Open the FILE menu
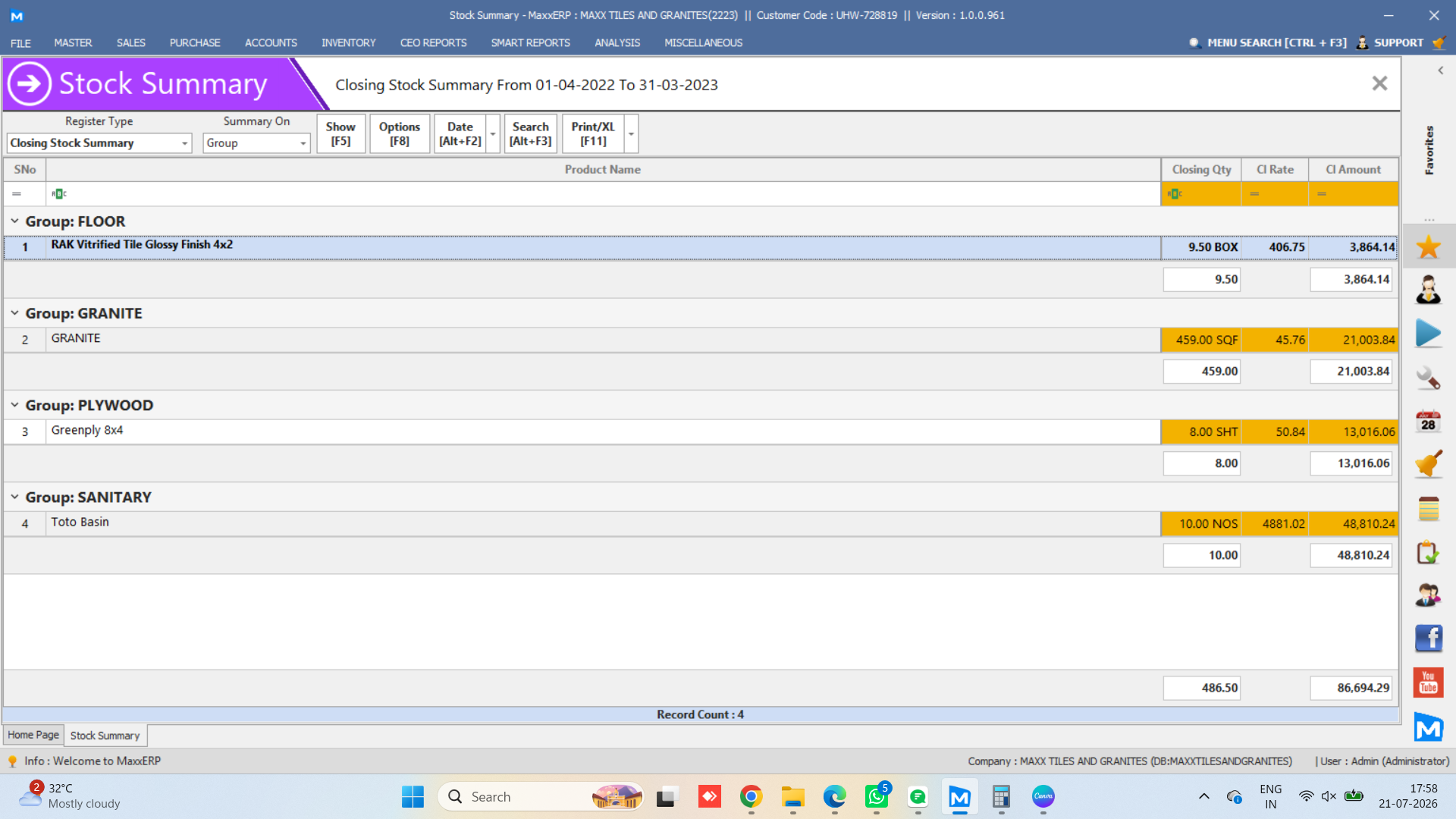The height and width of the screenshot is (819, 1456). (20, 43)
